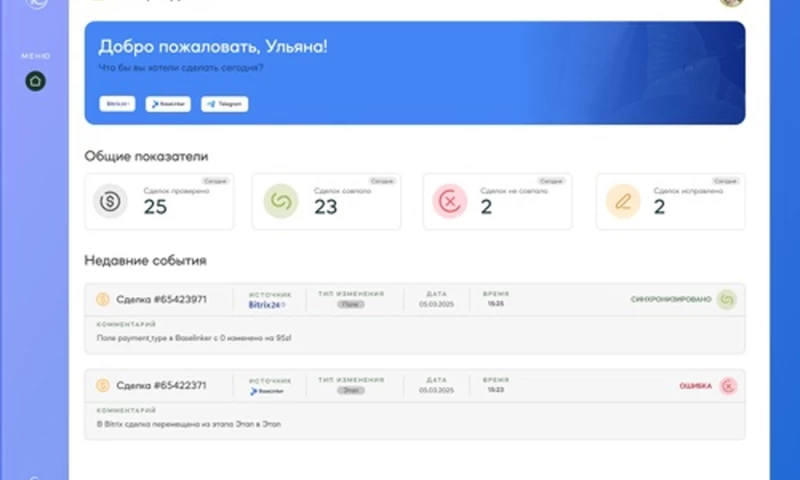Click the red error status icon

(728, 386)
